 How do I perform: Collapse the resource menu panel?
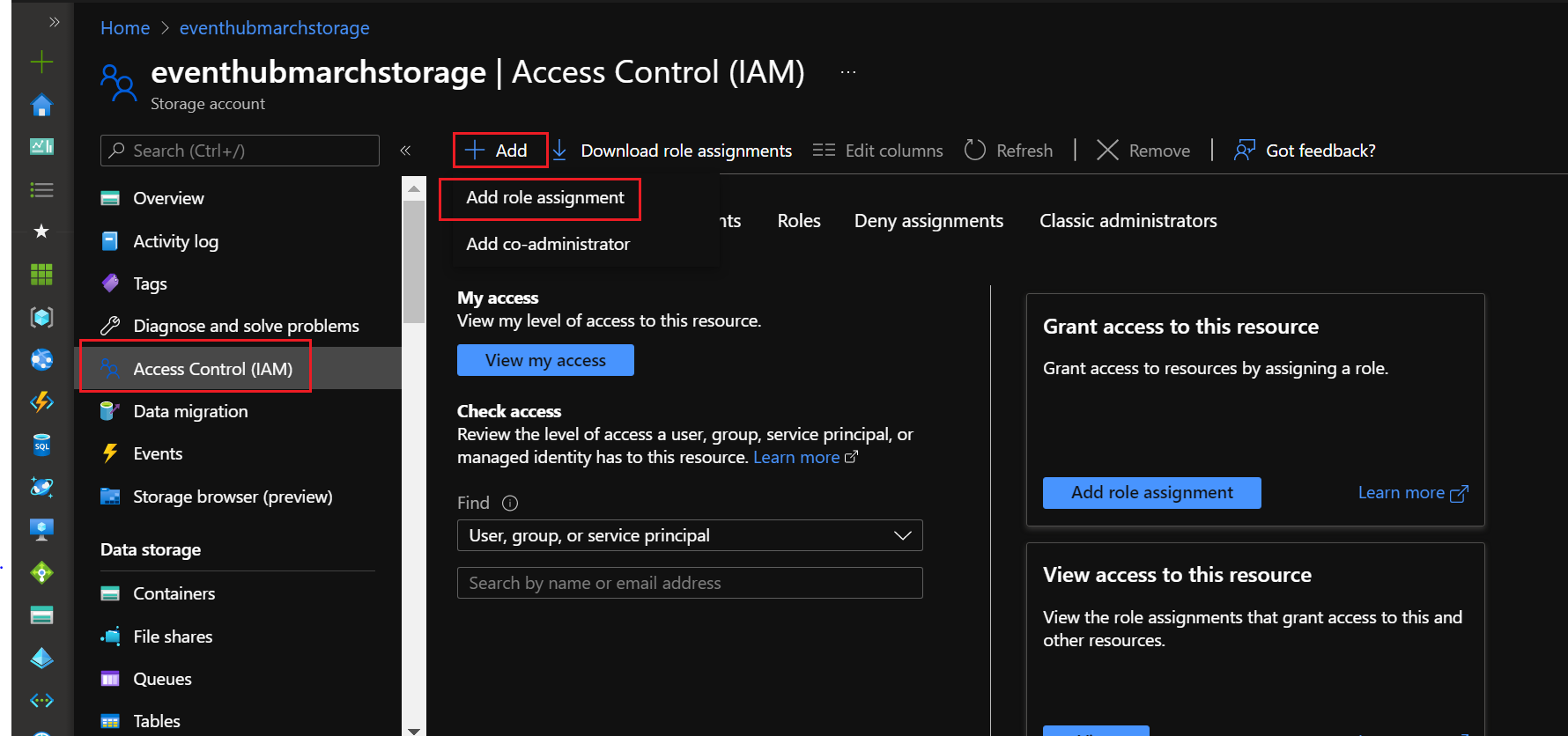click(405, 151)
